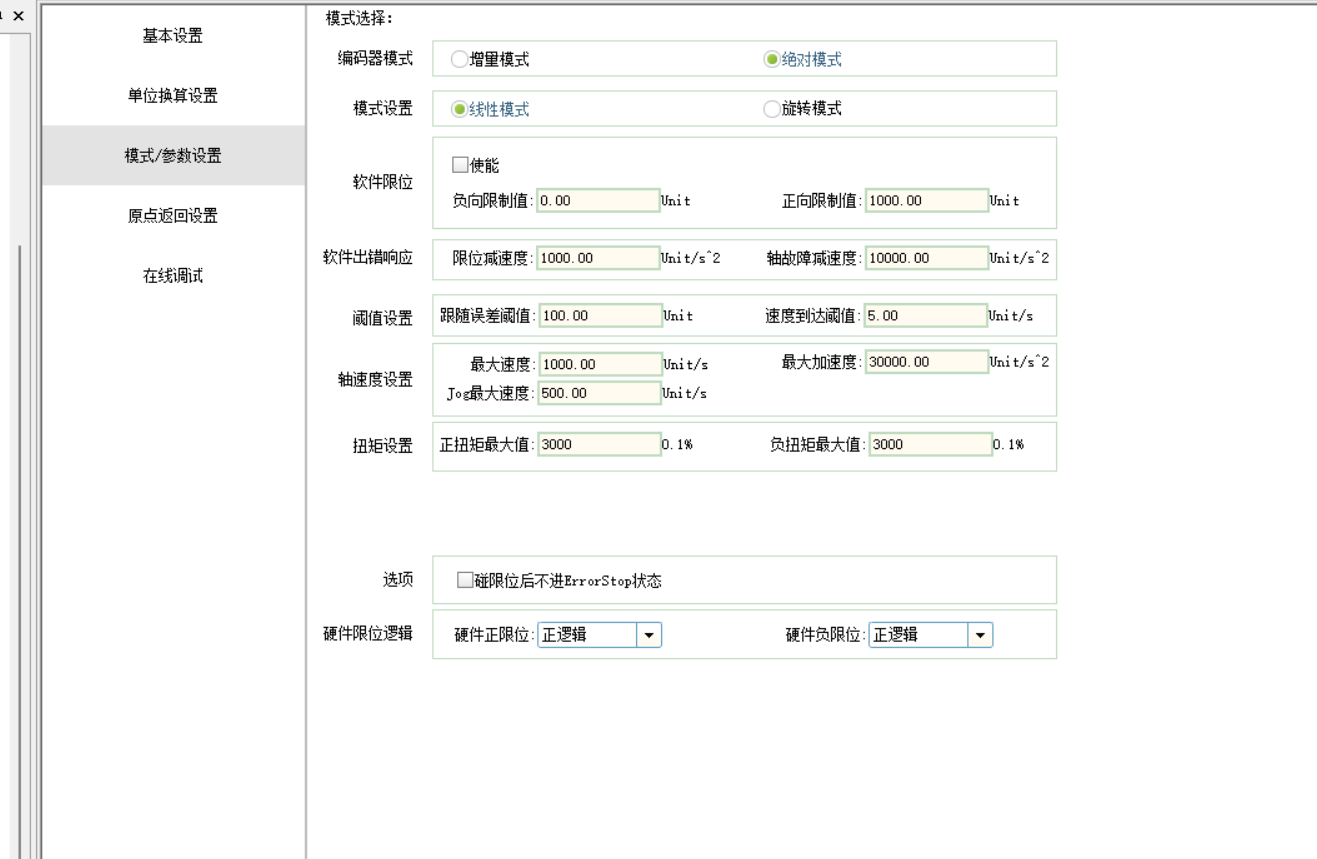Select the 模式/参数设置 tab
The width and height of the screenshot is (1317, 859).
tap(173, 156)
